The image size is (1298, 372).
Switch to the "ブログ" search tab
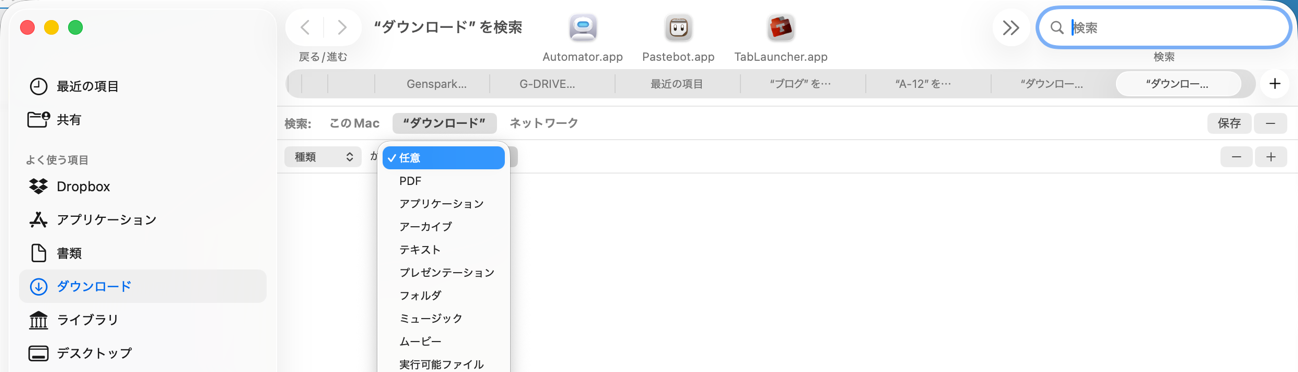click(x=801, y=84)
